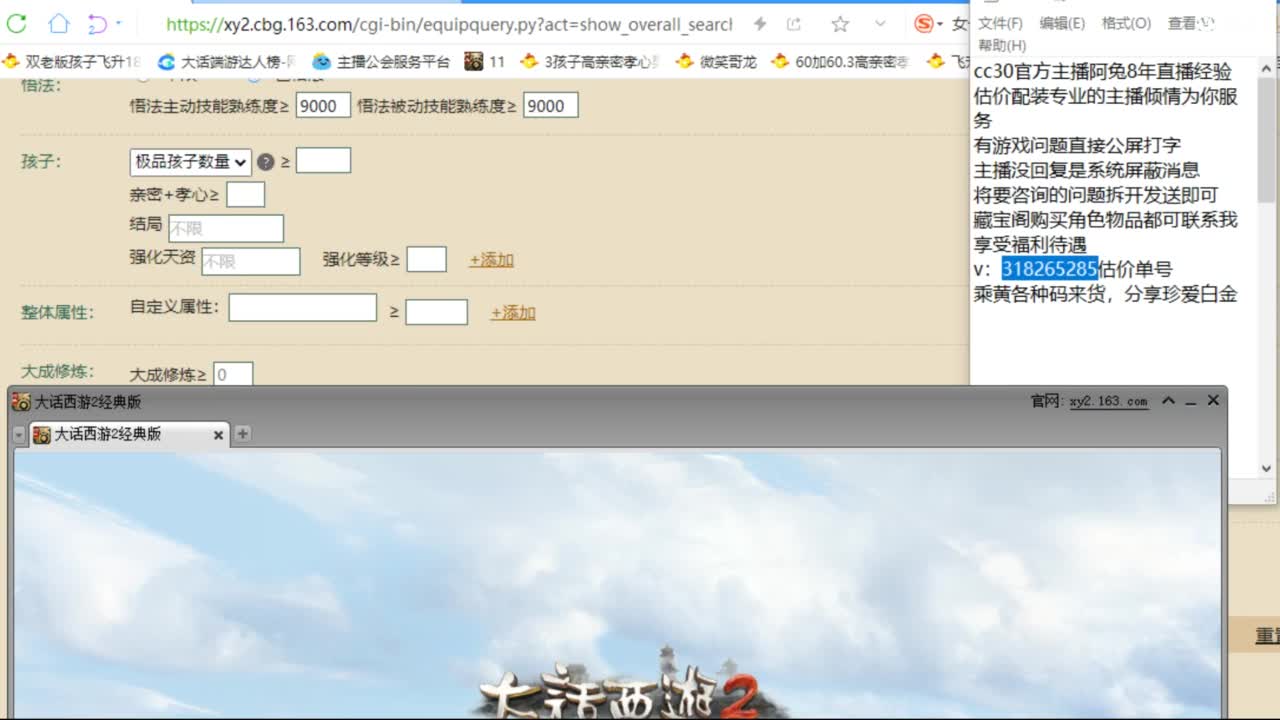Click the share icon in address bar
This screenshot has height=720, width=1280.
coord(794,24)
